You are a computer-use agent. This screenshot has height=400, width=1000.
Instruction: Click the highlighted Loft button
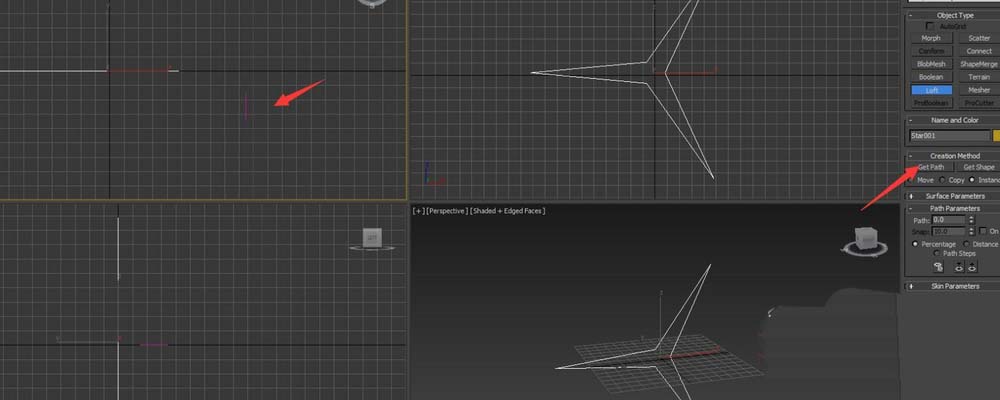click(x=931, y=90)
